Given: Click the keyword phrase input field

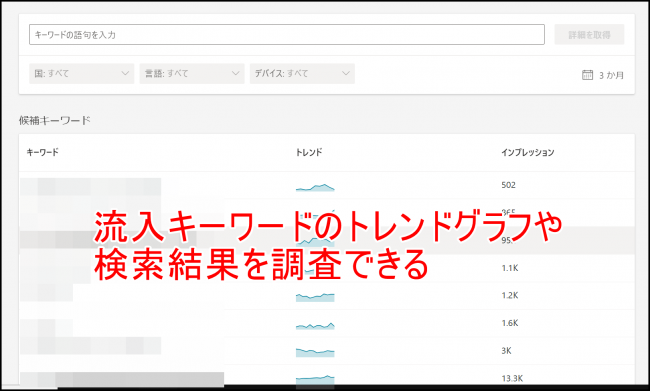Looking at the screenshot, I should pyautogui.click(x=286, y=34).
